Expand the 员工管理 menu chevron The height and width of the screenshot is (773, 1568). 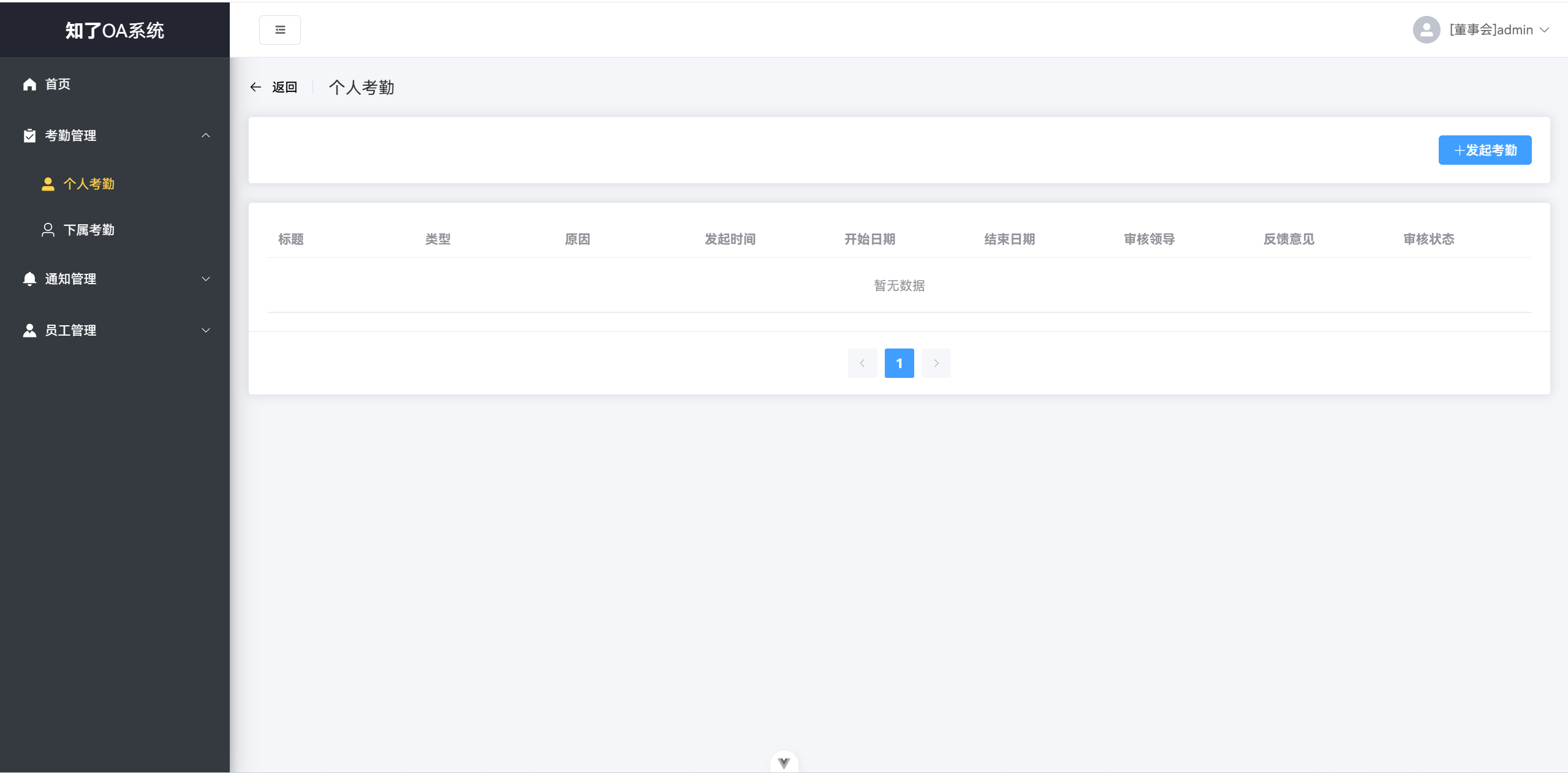coord(206,330)
